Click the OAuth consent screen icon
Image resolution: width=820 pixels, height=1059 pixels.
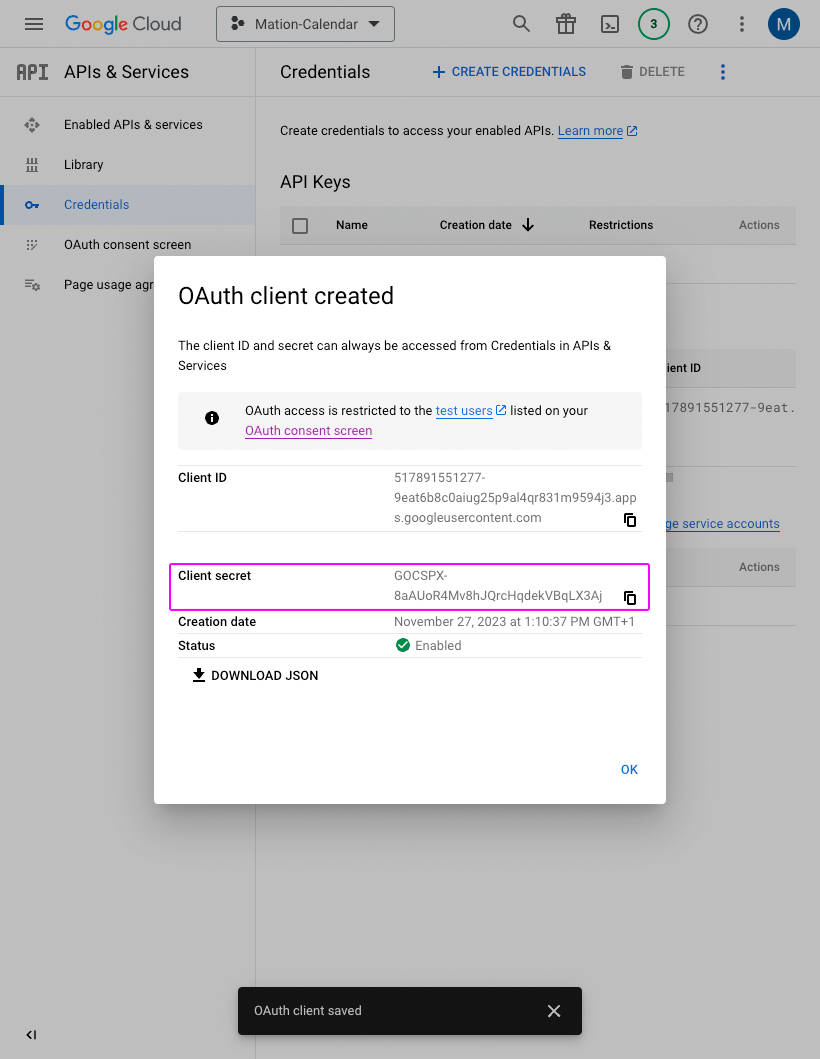32,244
